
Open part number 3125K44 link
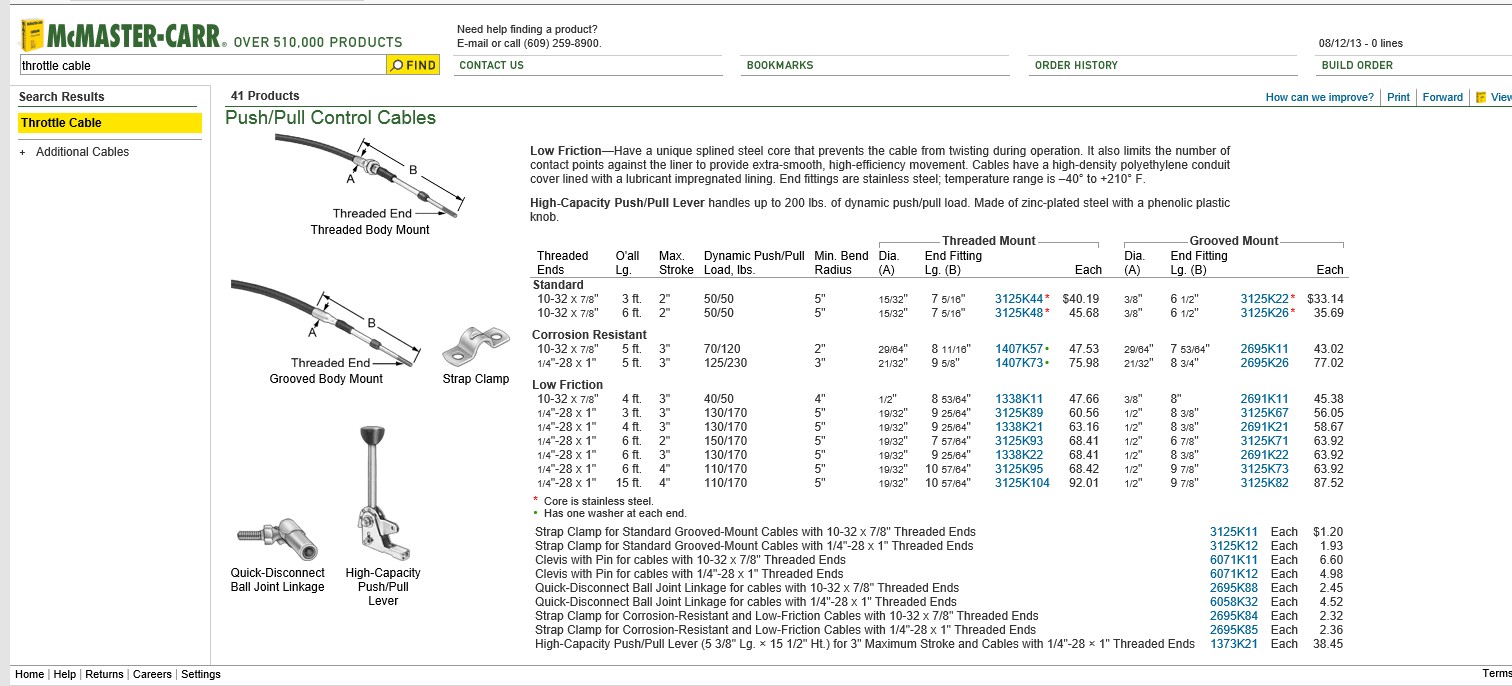[x=1018, y=299]
